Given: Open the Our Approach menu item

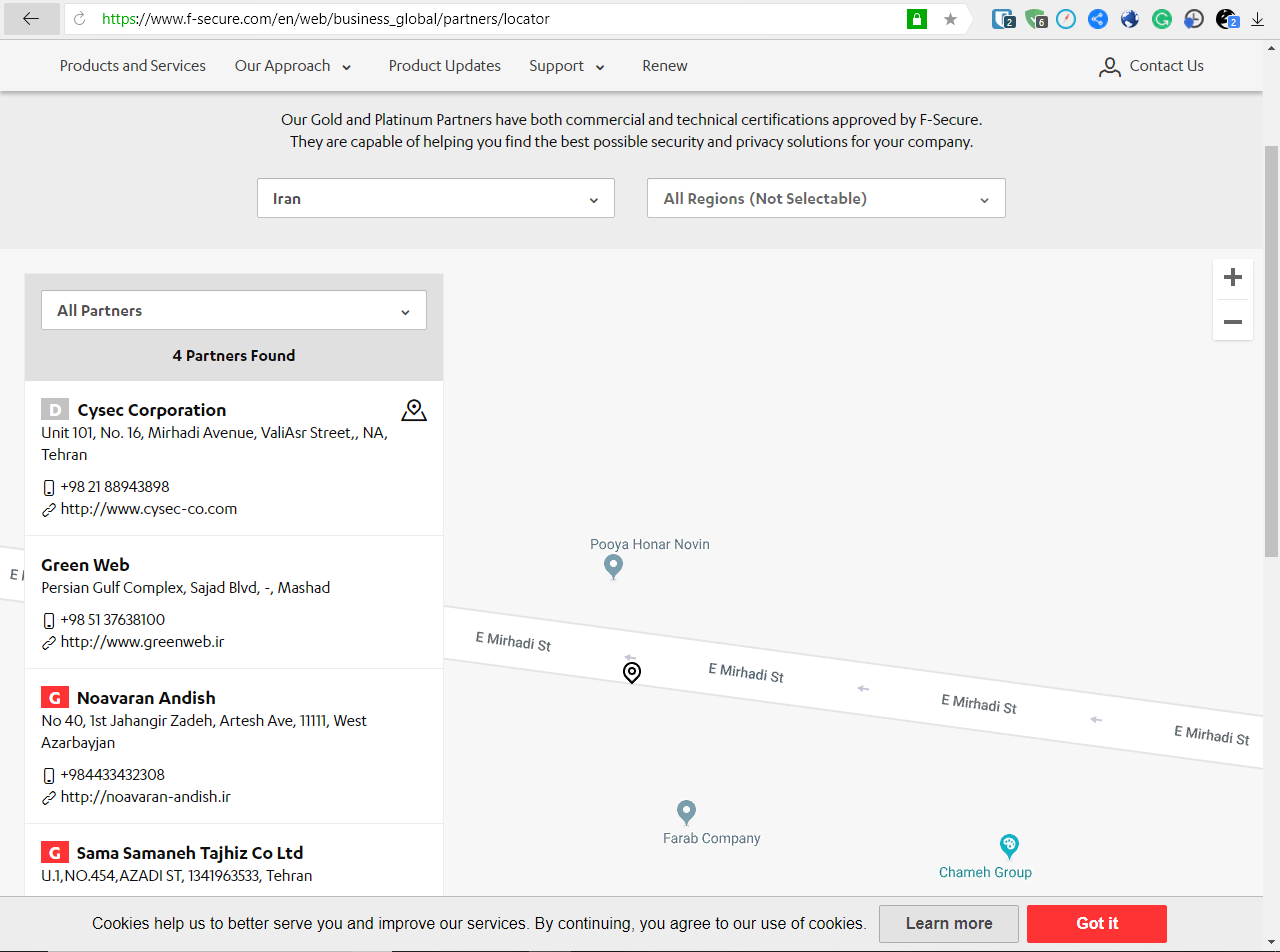Looking at the screenshot, I should click(x=282, y=66).
